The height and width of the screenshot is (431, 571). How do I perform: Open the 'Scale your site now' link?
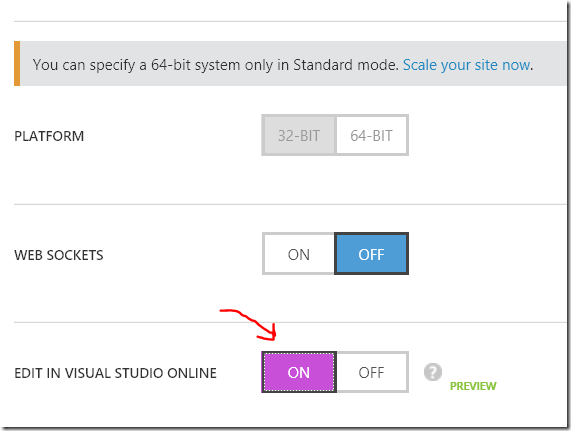(466, 65)
